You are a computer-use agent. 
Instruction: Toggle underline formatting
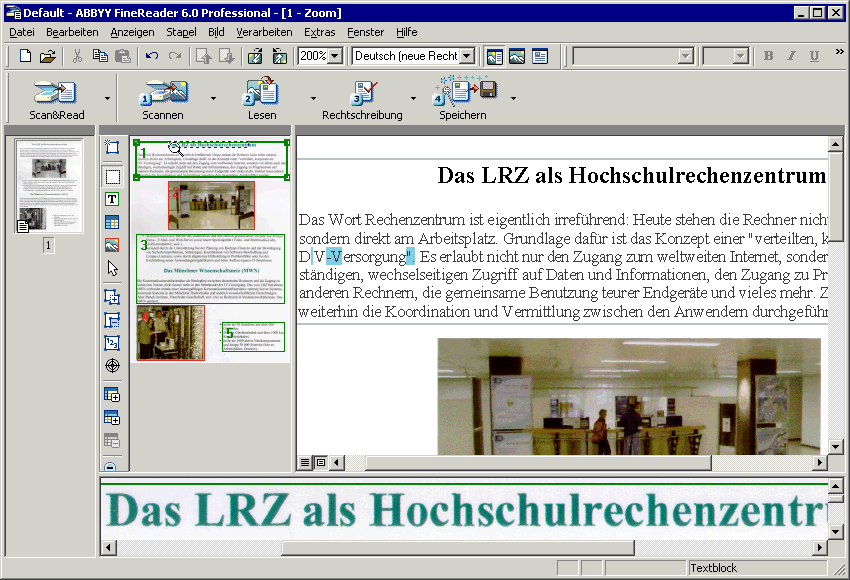pos(814,56)
